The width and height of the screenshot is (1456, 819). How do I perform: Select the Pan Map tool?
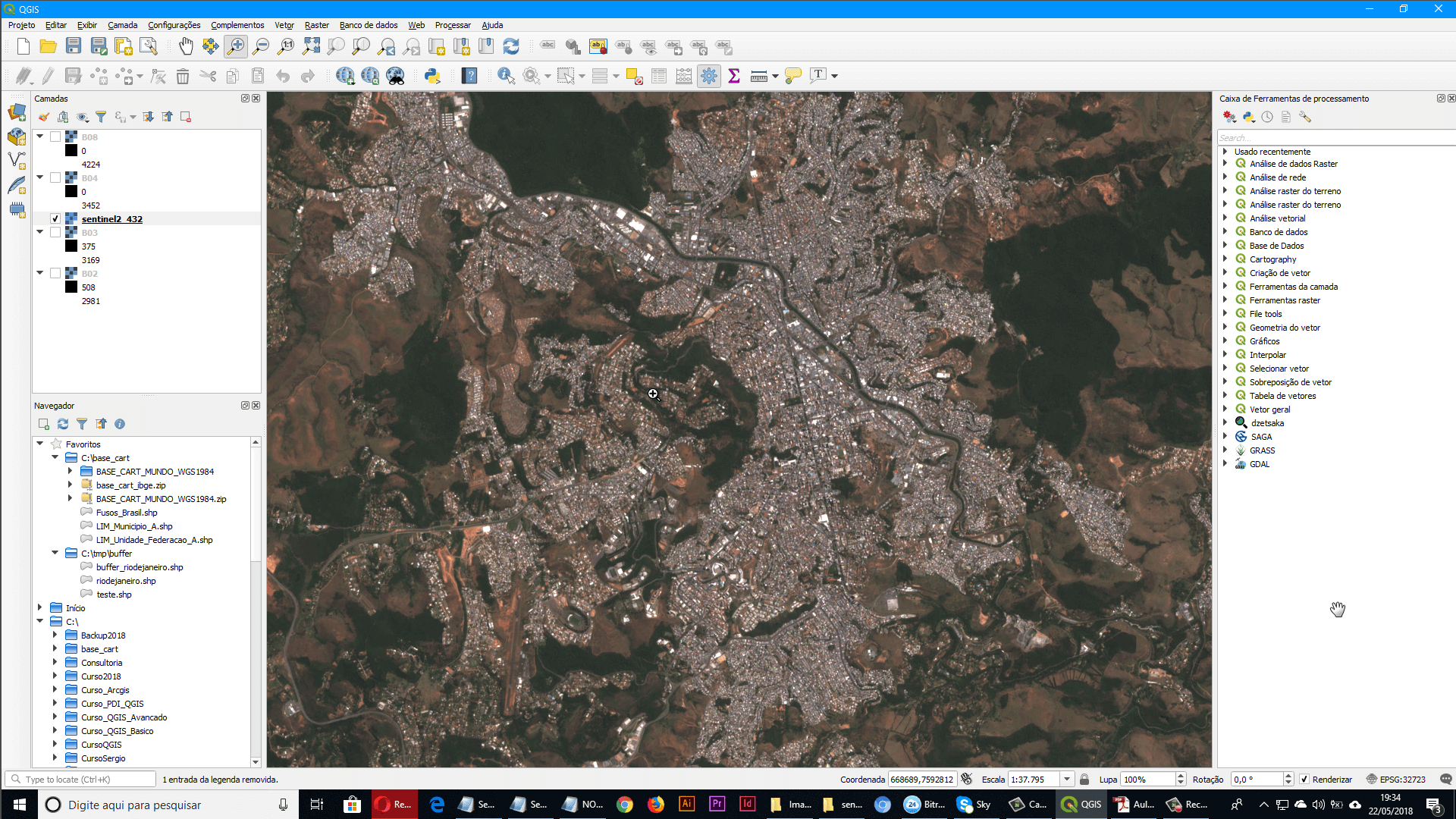point(184,46)
